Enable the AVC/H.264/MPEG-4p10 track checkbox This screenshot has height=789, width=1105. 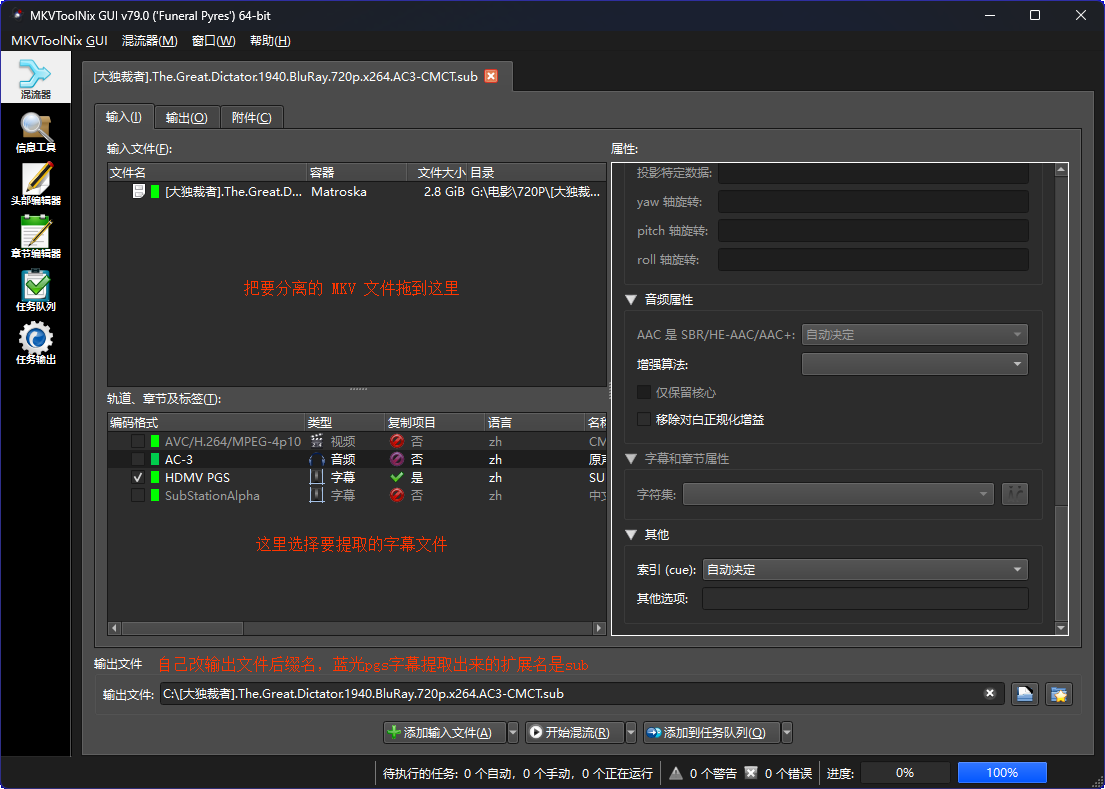click(137, 441)
